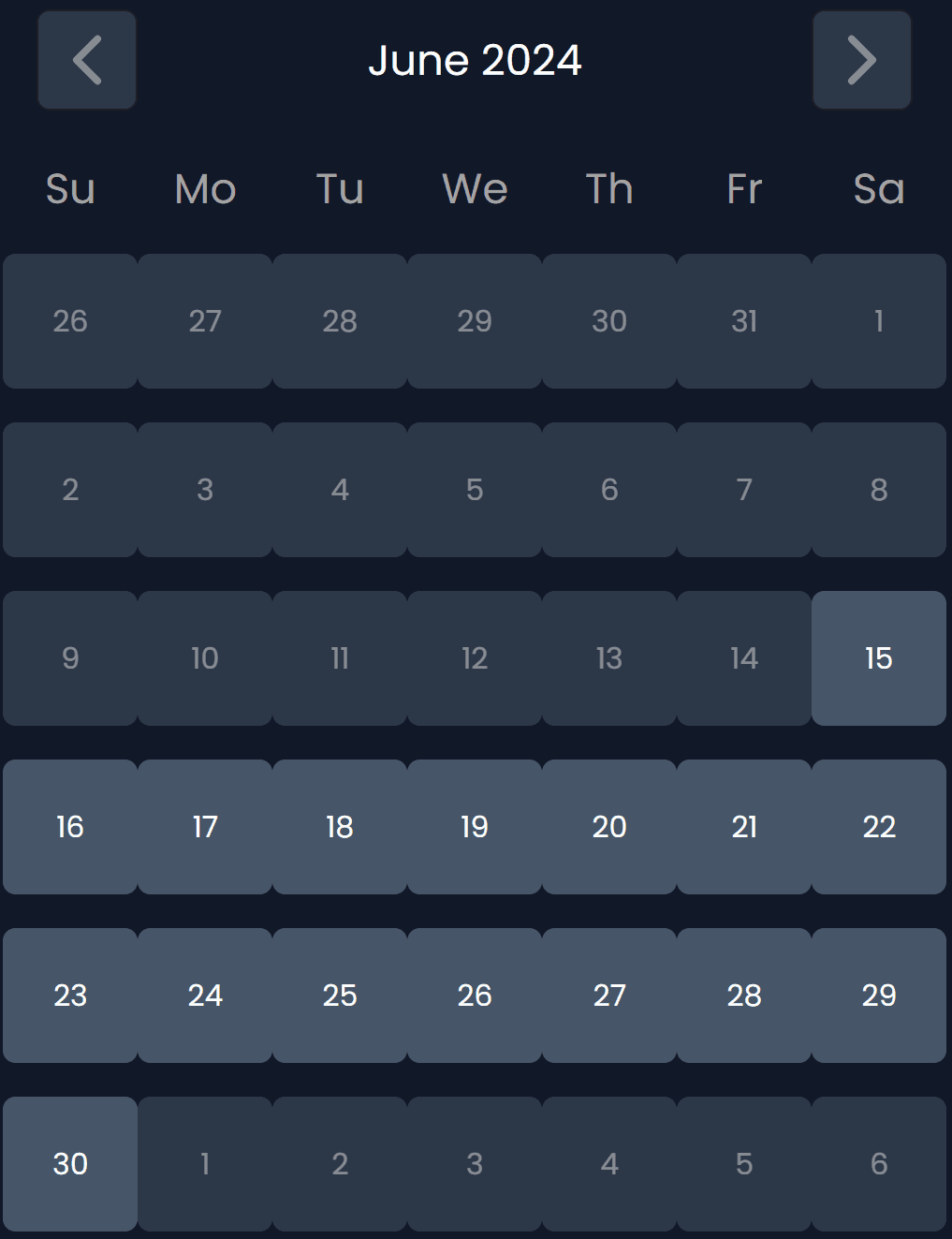Choose Sunday June 23
This screenshot has width=952, height=1239.
(70, 996)
